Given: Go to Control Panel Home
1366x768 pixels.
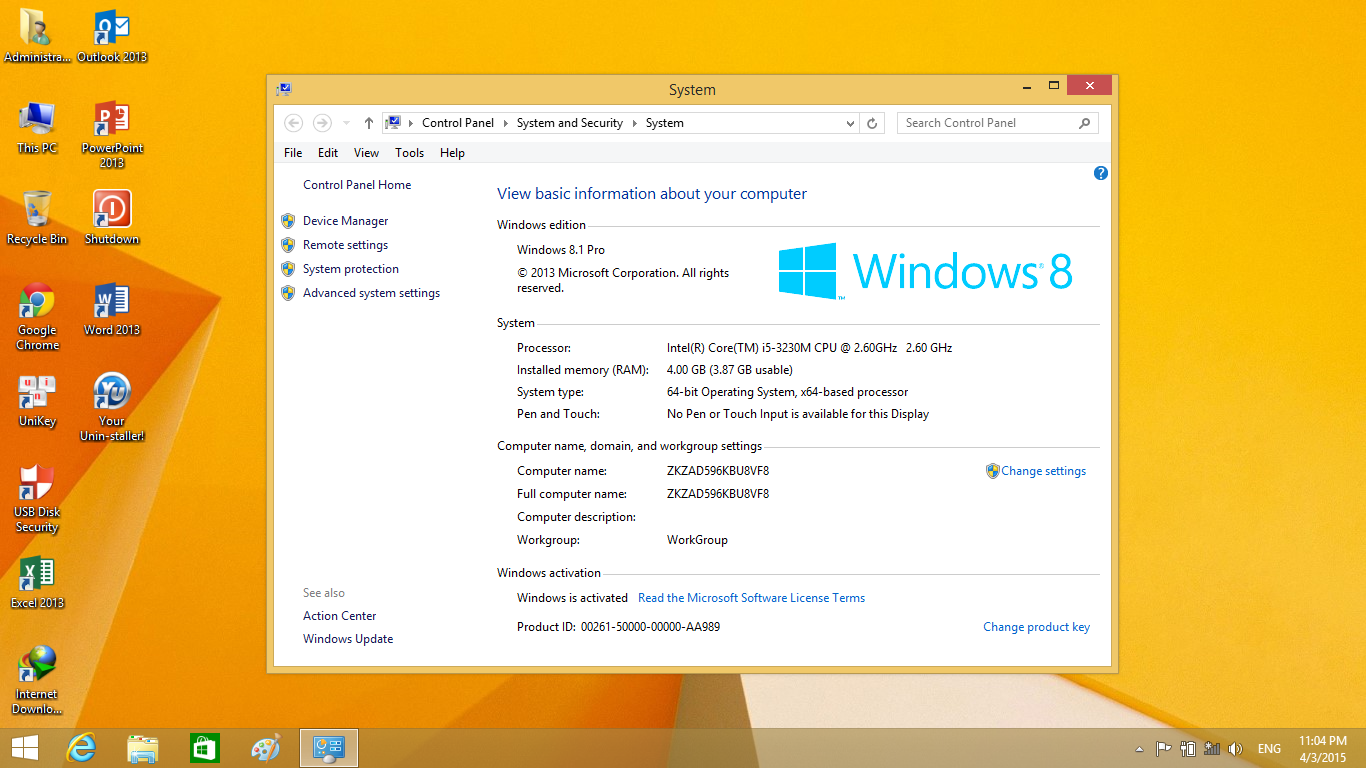Looking at the screenshot, I should click(x=357, y=185).
